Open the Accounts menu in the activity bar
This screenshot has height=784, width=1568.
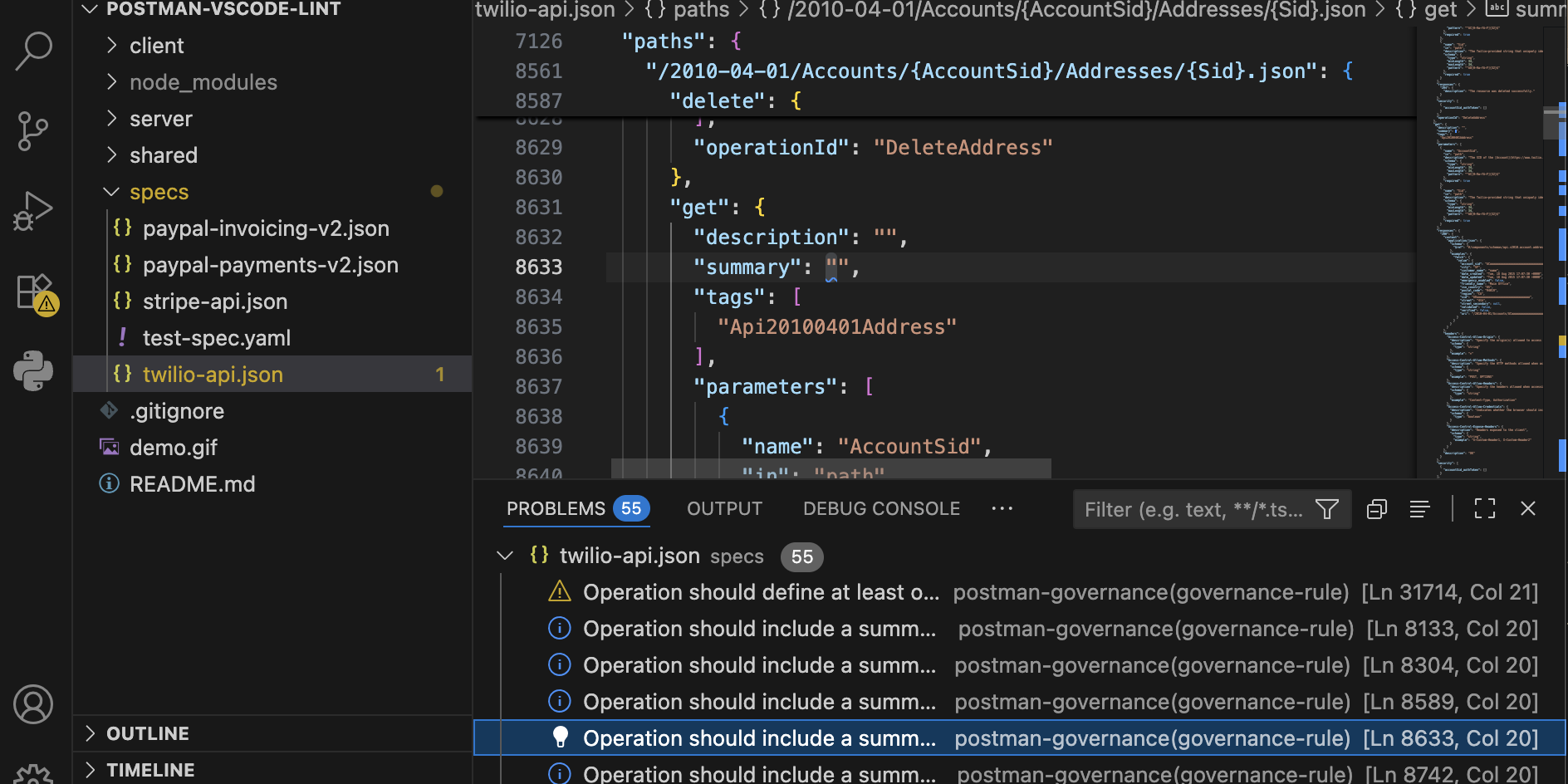point(33,704)
